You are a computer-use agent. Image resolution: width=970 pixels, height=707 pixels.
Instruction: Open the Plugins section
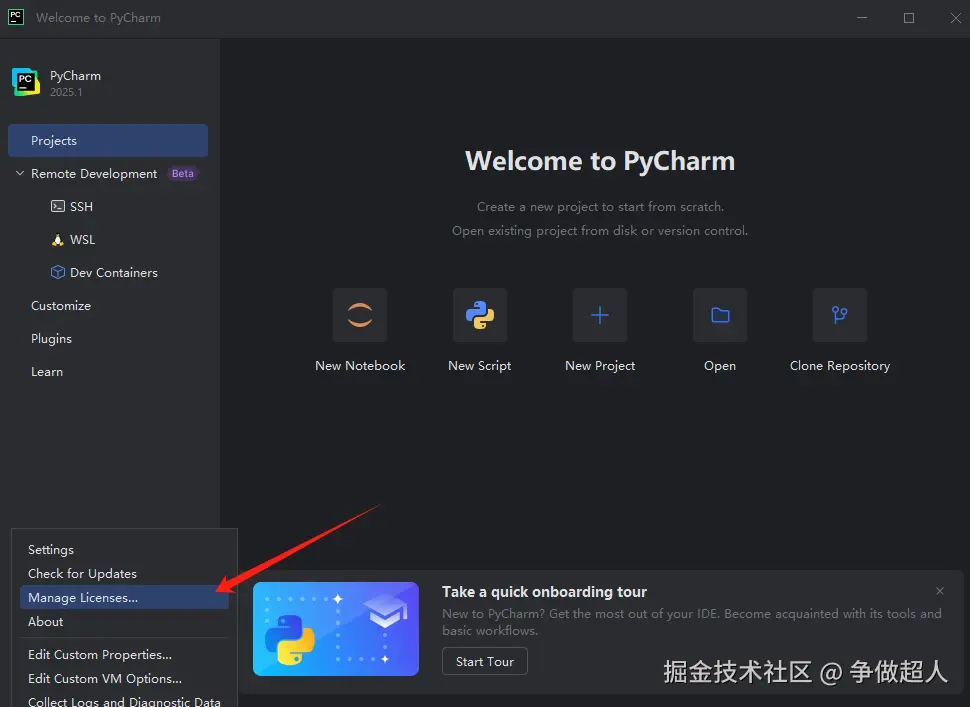tap(51, 338)
